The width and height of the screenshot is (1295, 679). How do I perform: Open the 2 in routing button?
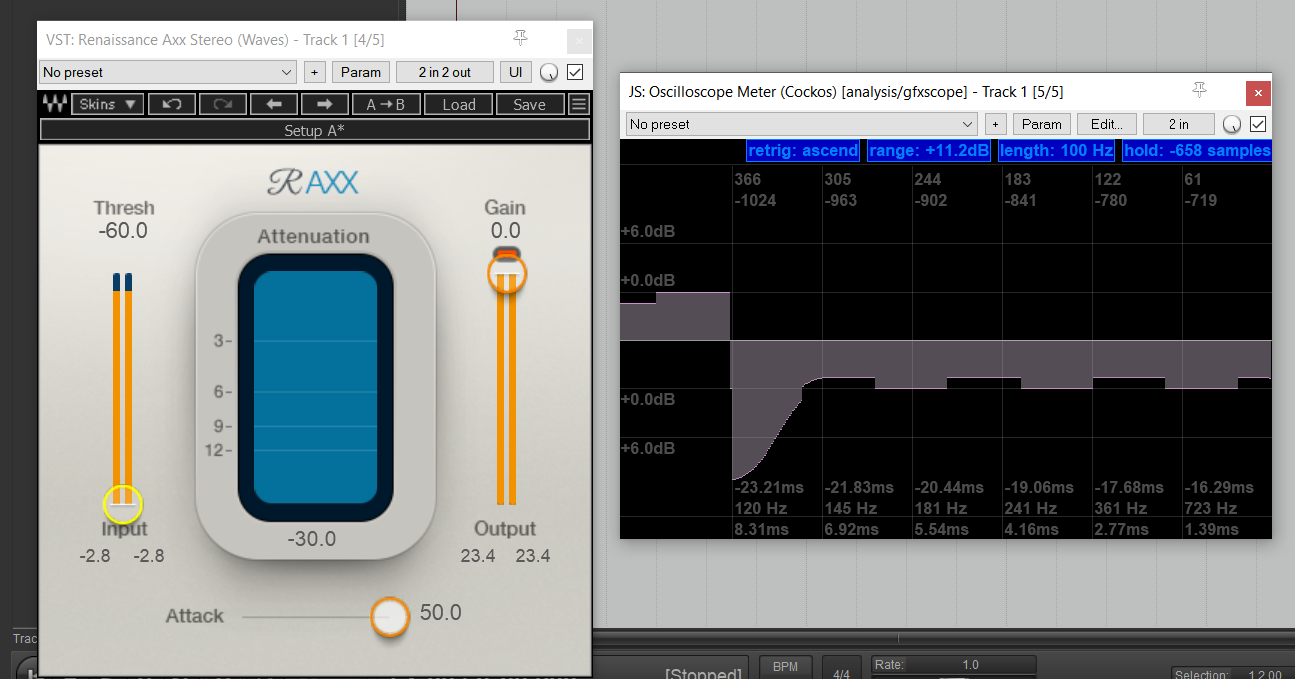coord(1179,124)
